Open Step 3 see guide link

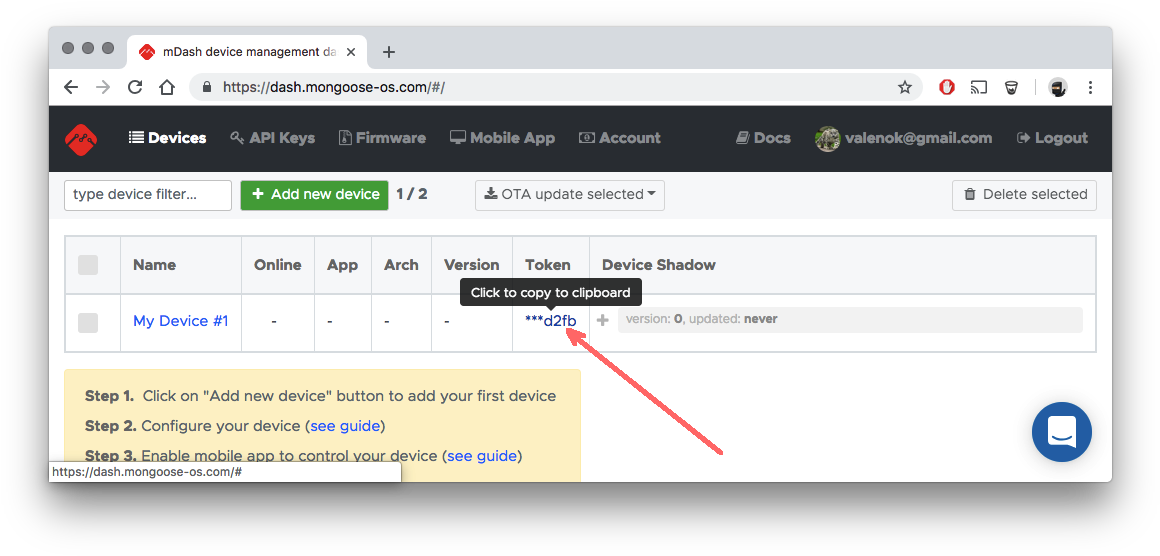click(482, 456)
